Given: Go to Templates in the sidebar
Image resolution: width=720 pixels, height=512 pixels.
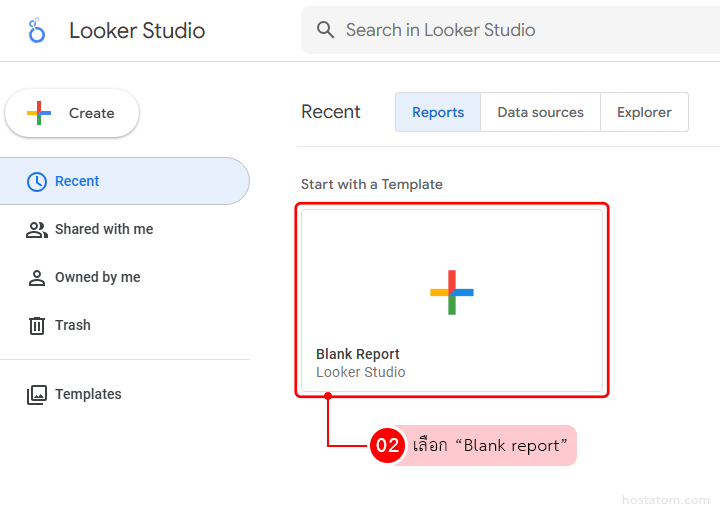Looking at the screenshot, I should point(88,394).
